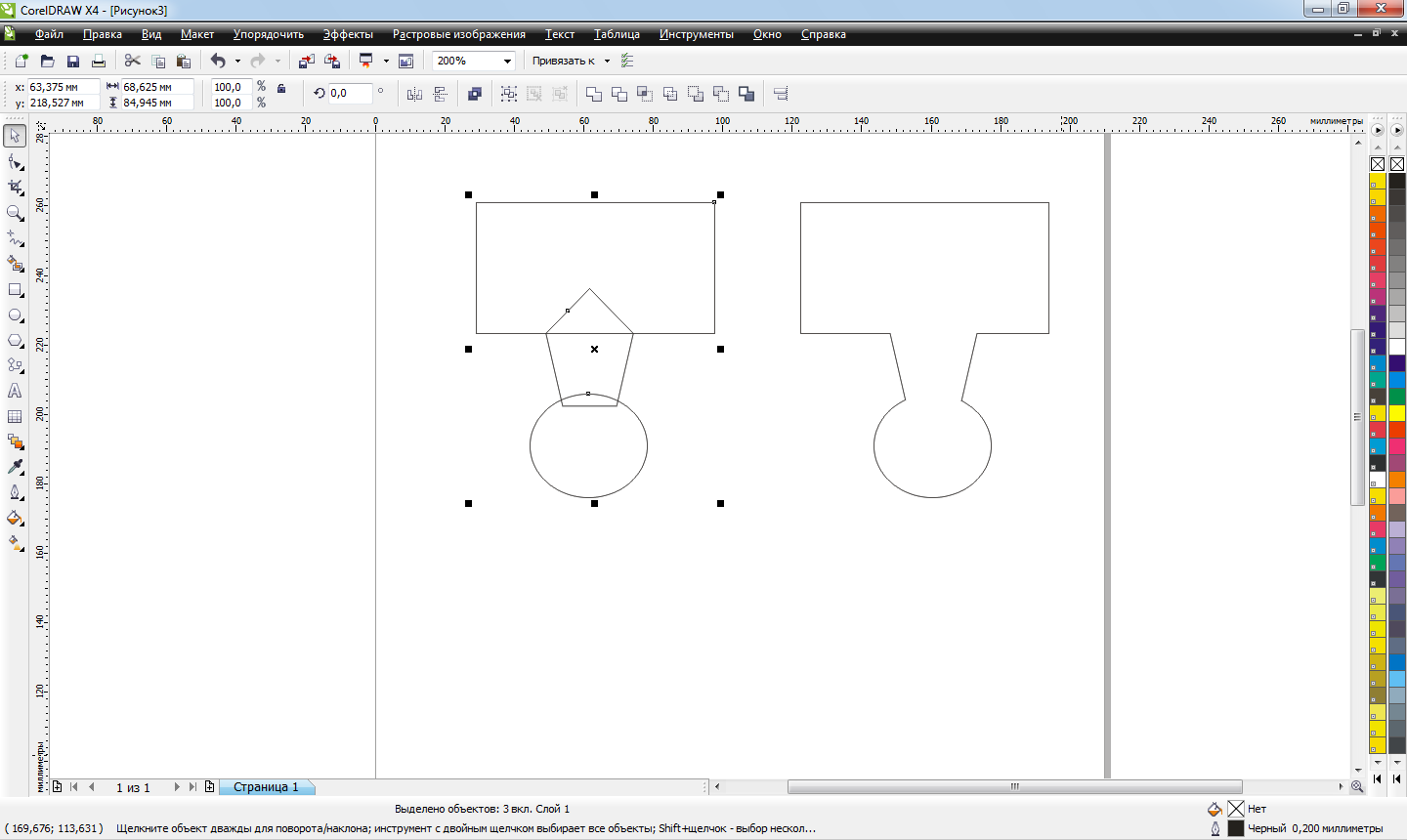Open the Растровые изображения menu
The height and width of the screenshot is (840, 1407).
458,34
